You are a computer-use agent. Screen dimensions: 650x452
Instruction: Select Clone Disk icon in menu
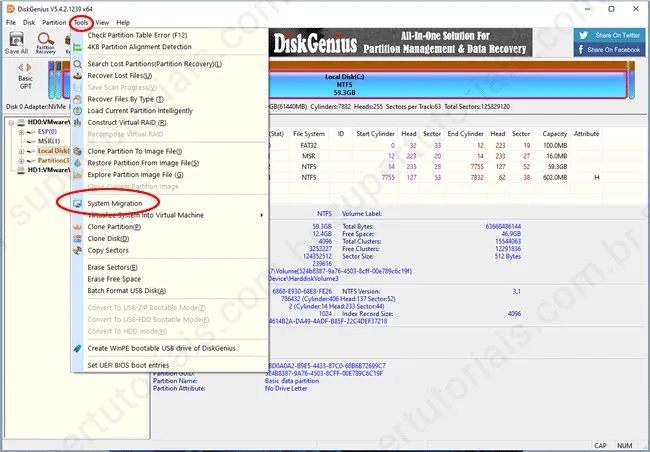[78, 239]
